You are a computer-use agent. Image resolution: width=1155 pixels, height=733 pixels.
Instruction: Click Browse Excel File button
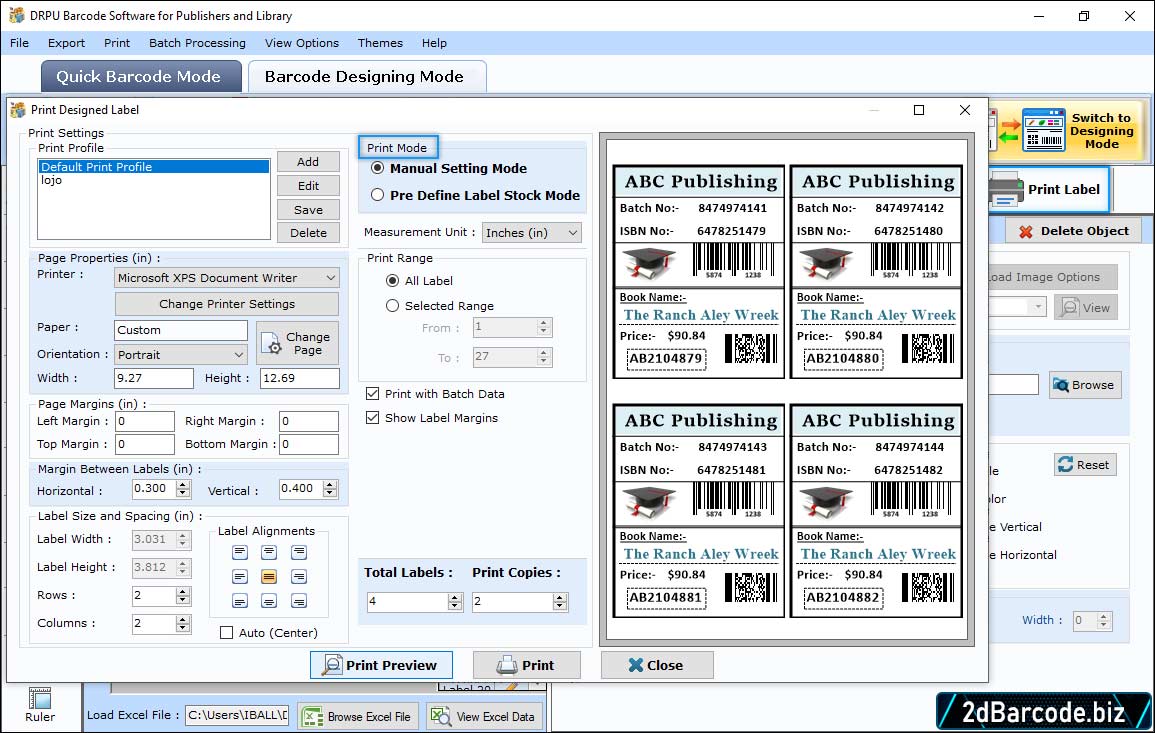click(x=358, y=717)
